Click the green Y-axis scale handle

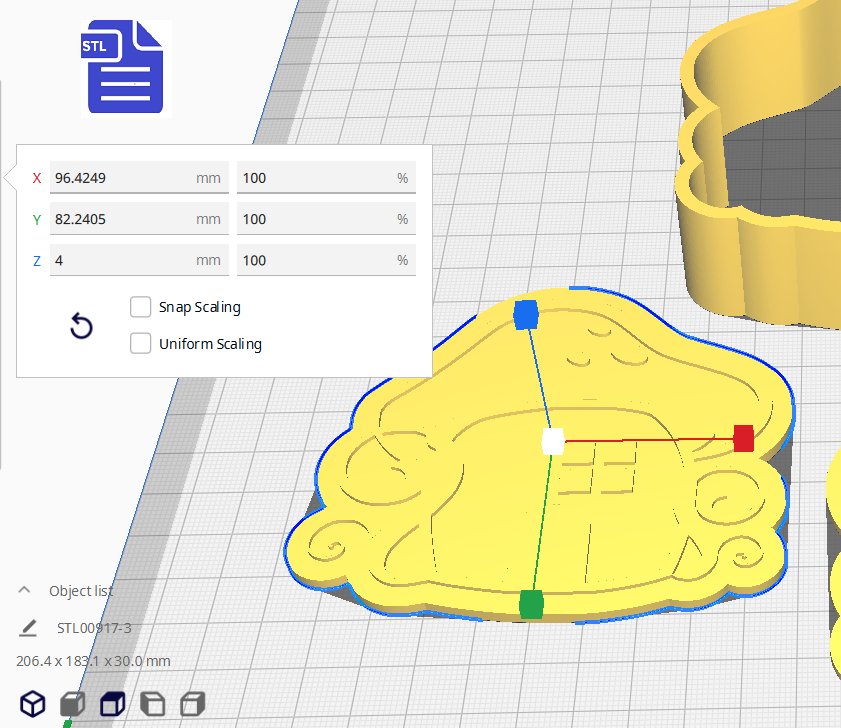531,604
